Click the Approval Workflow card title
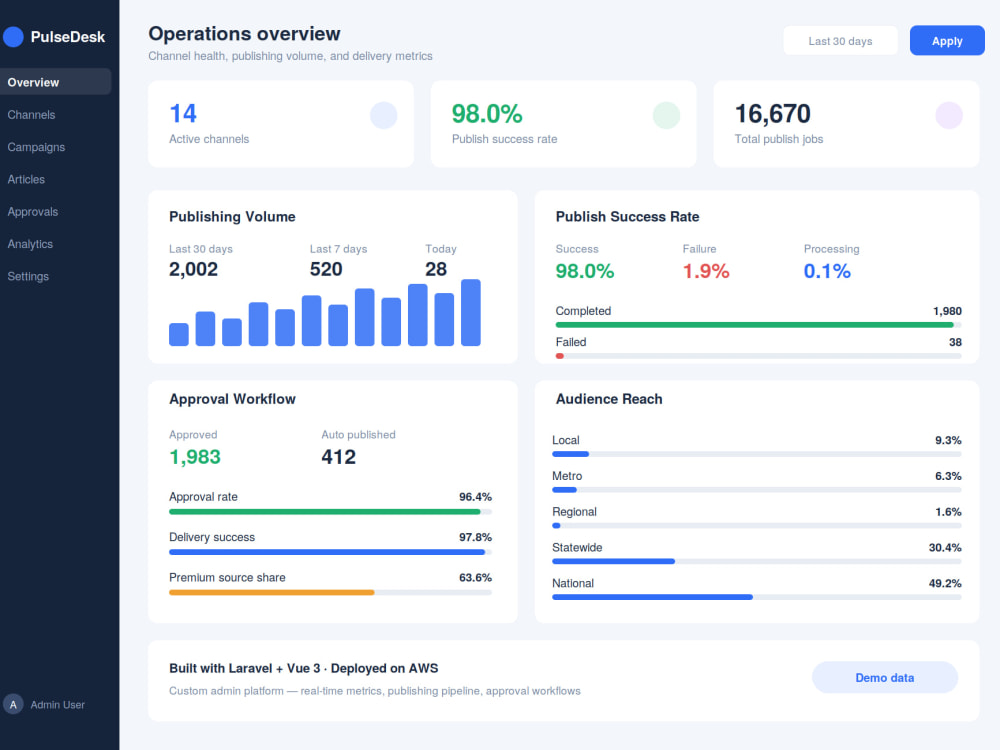 [x=232, y=399]
